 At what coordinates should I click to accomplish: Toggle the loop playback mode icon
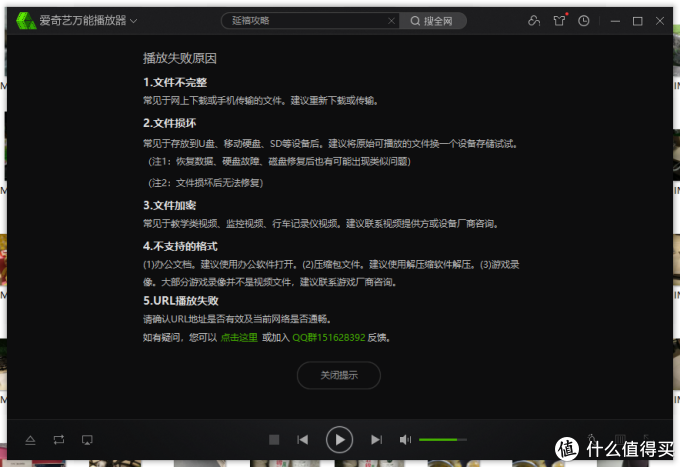[x=59, y=440]
